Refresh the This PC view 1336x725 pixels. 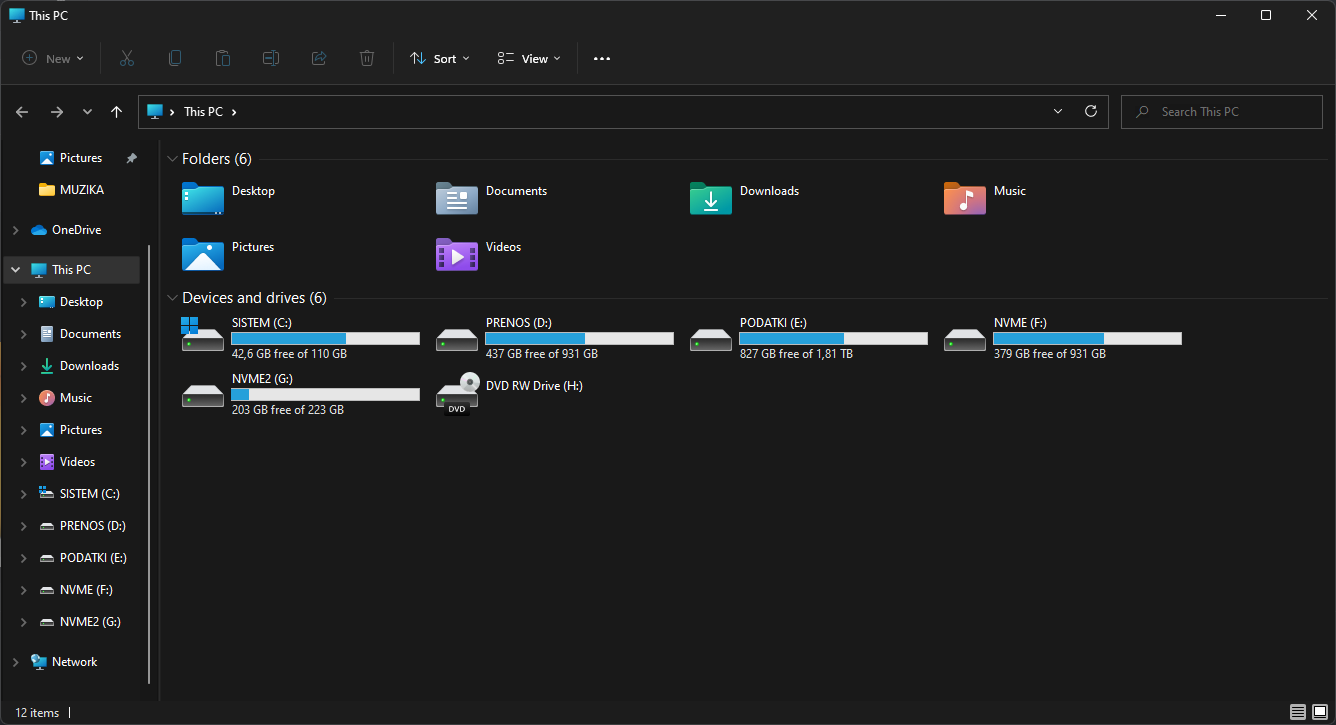coord(1091,112)
